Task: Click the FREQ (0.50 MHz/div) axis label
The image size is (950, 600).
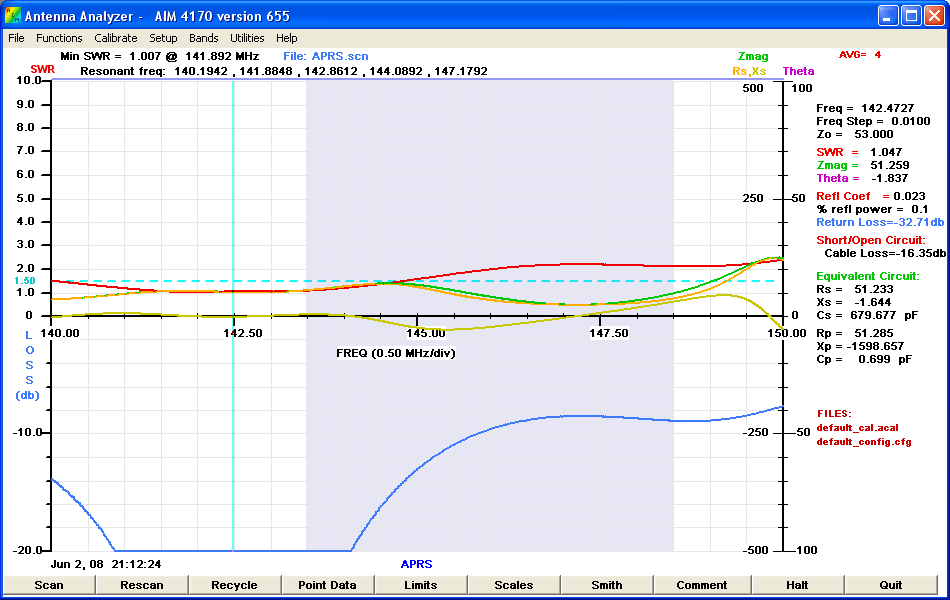Action: click(x=396, y=353)
